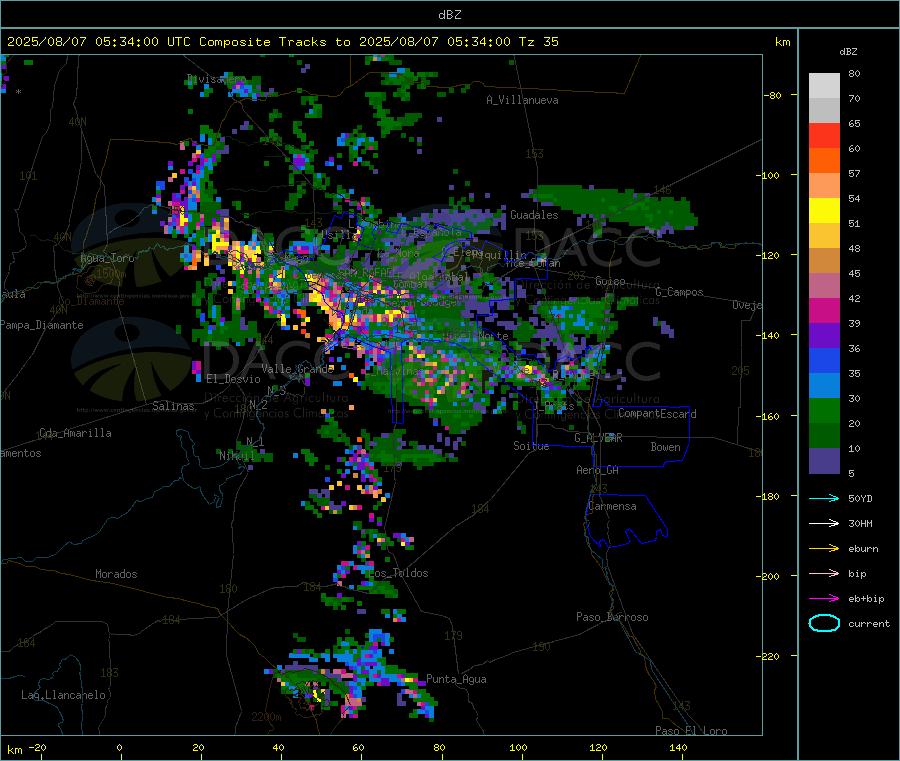Click the 'Salinas' map label

(173, 406)
